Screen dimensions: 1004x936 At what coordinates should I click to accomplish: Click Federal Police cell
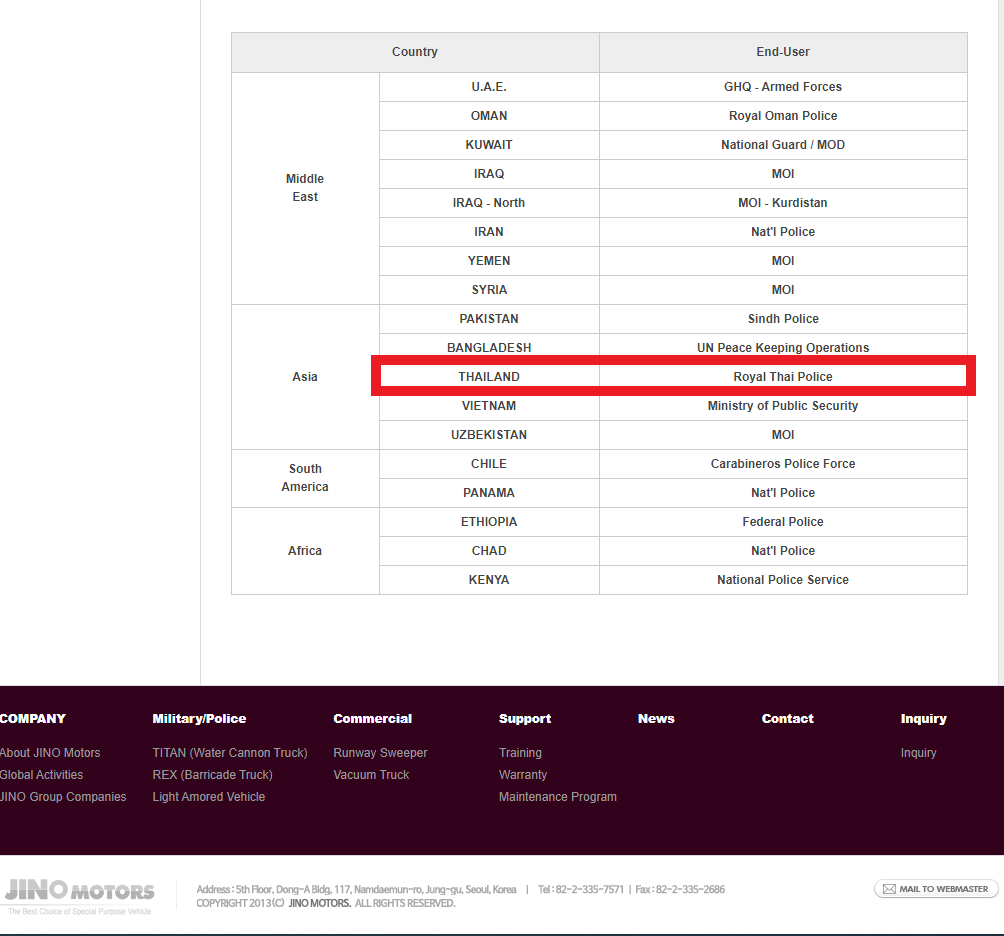(783, 522)
